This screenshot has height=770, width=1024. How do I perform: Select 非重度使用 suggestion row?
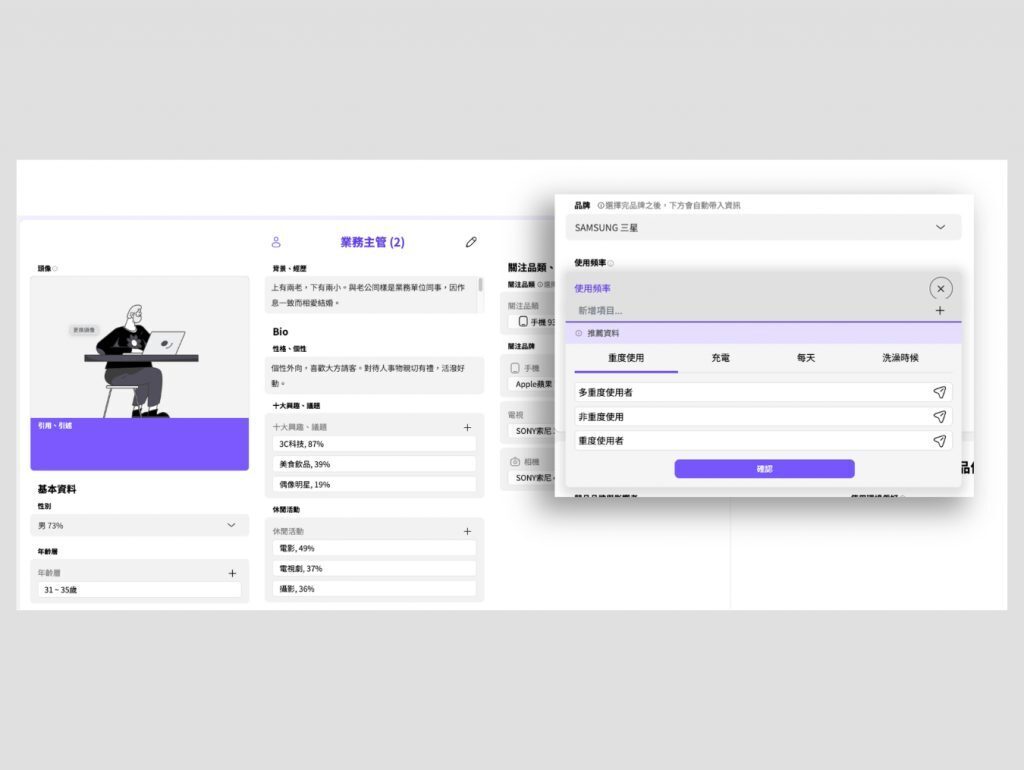763,416
